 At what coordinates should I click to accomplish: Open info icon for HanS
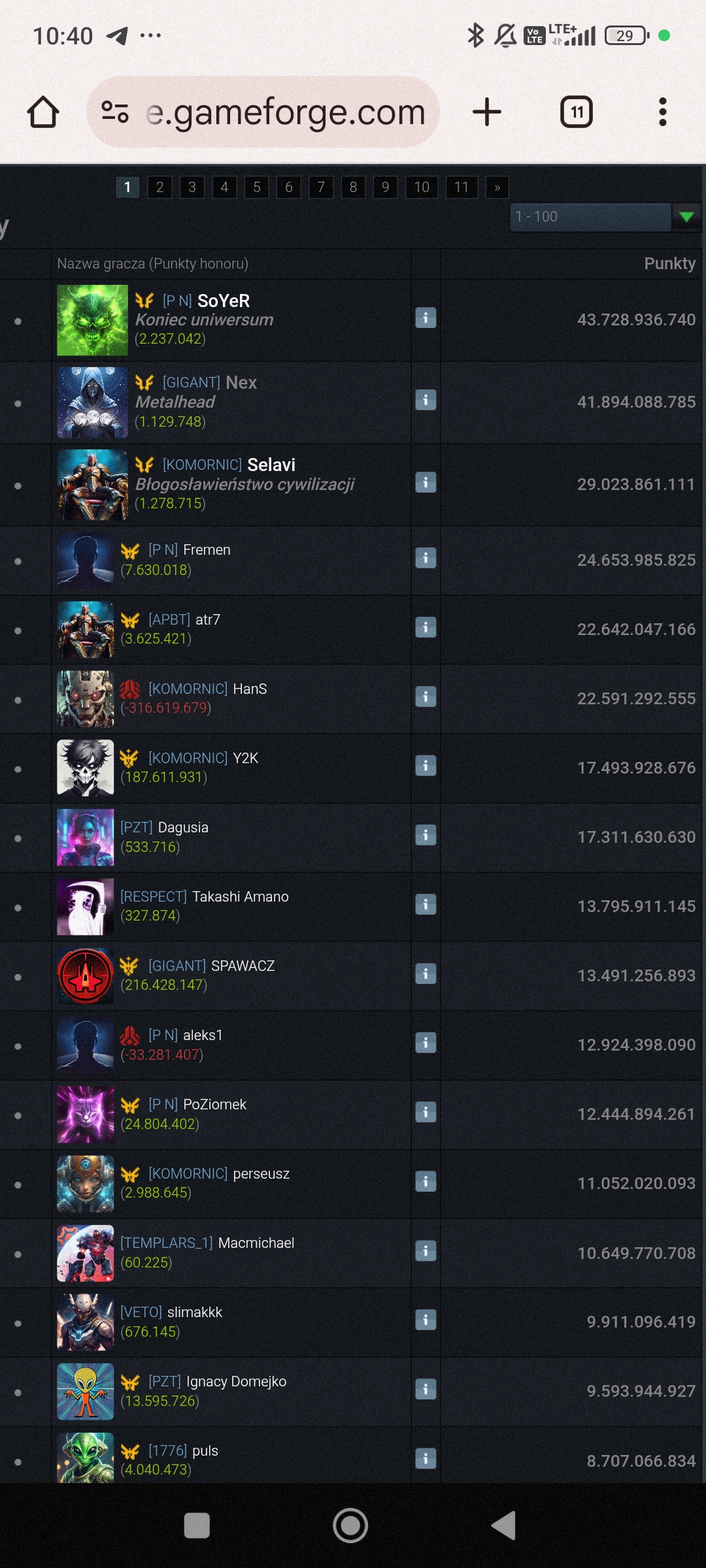click(426, 696)
